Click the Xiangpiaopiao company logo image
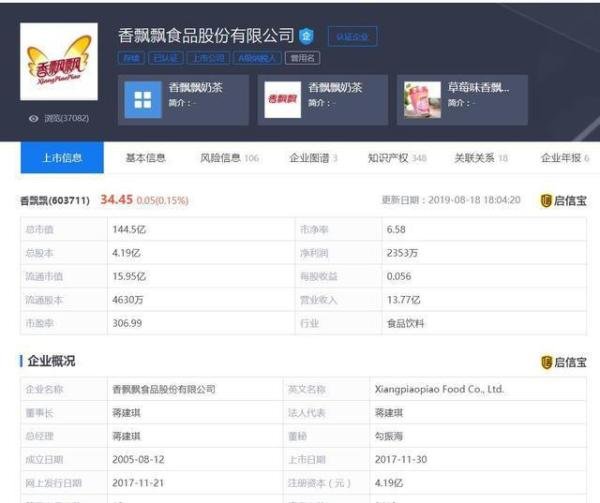Viewport: 600px width, 503px height. tap(59, 62)
